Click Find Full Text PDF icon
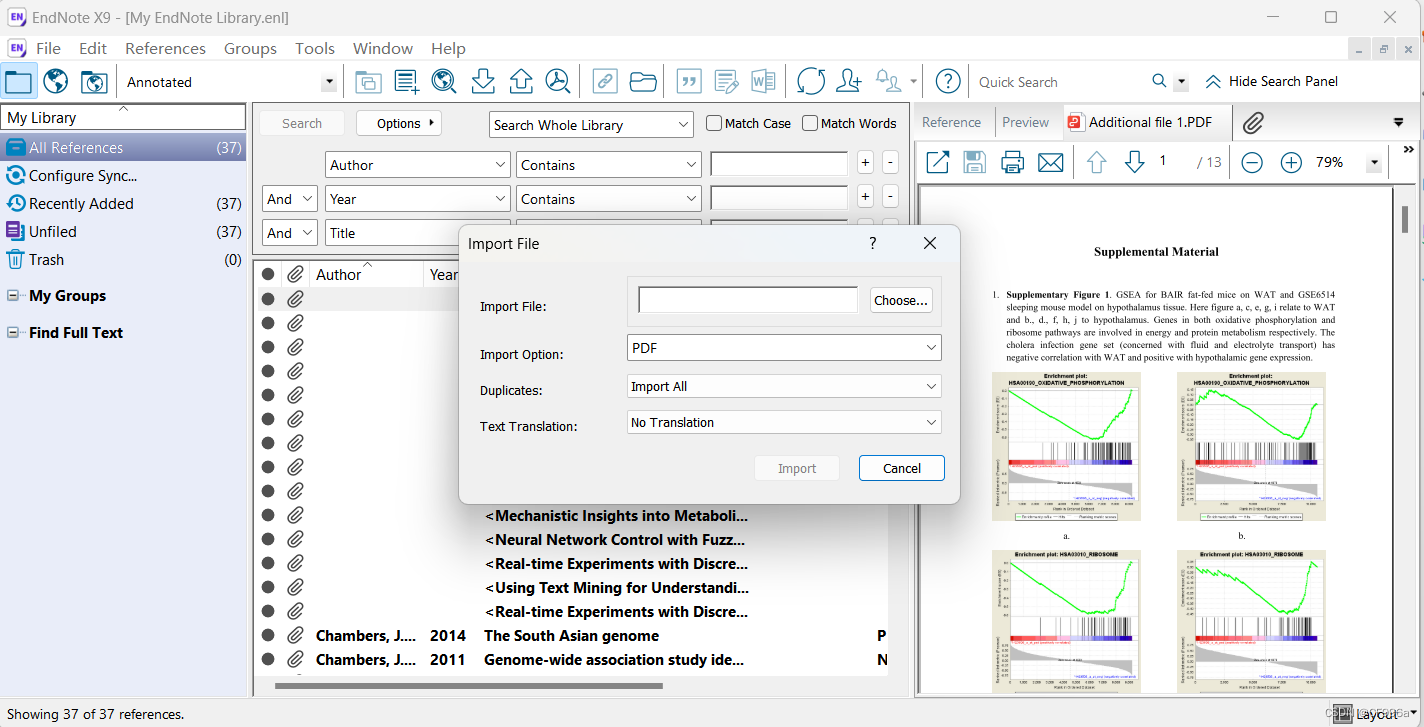The height and width of the screenshot is (727, 1424). tap(557, 82)
